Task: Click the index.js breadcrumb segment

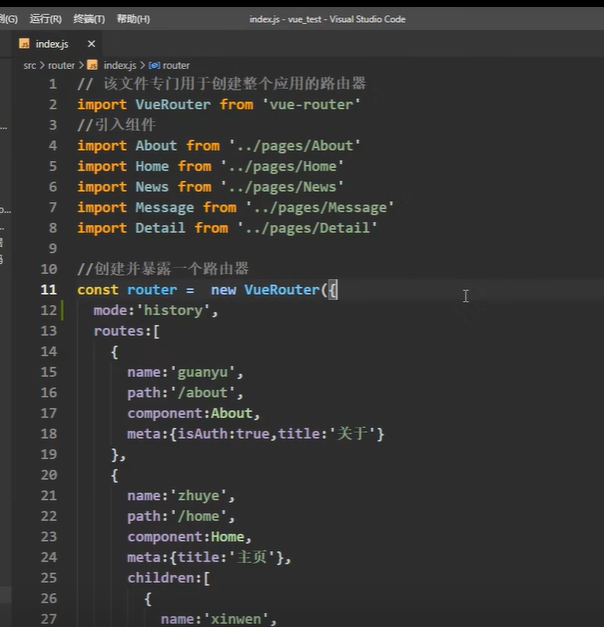Action: 120,65
